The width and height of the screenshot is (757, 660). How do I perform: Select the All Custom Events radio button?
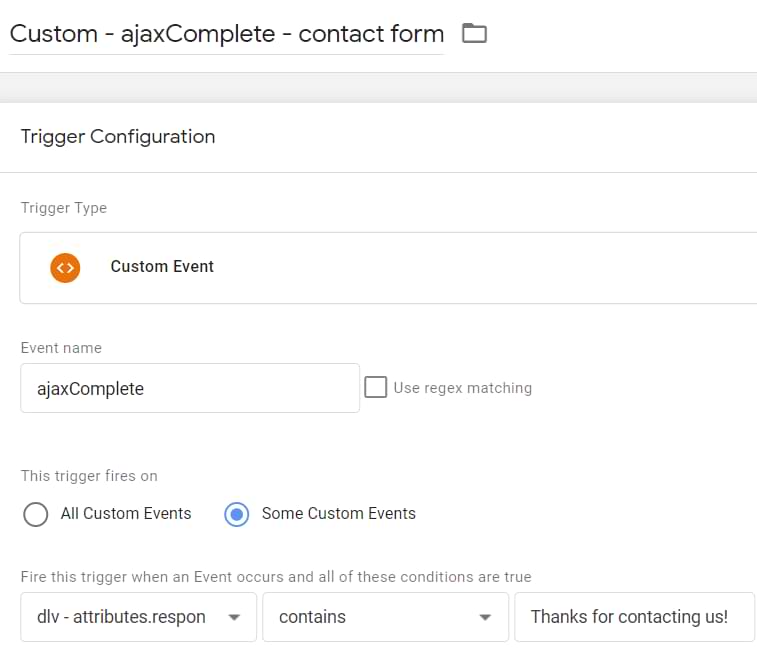(35, 514)
